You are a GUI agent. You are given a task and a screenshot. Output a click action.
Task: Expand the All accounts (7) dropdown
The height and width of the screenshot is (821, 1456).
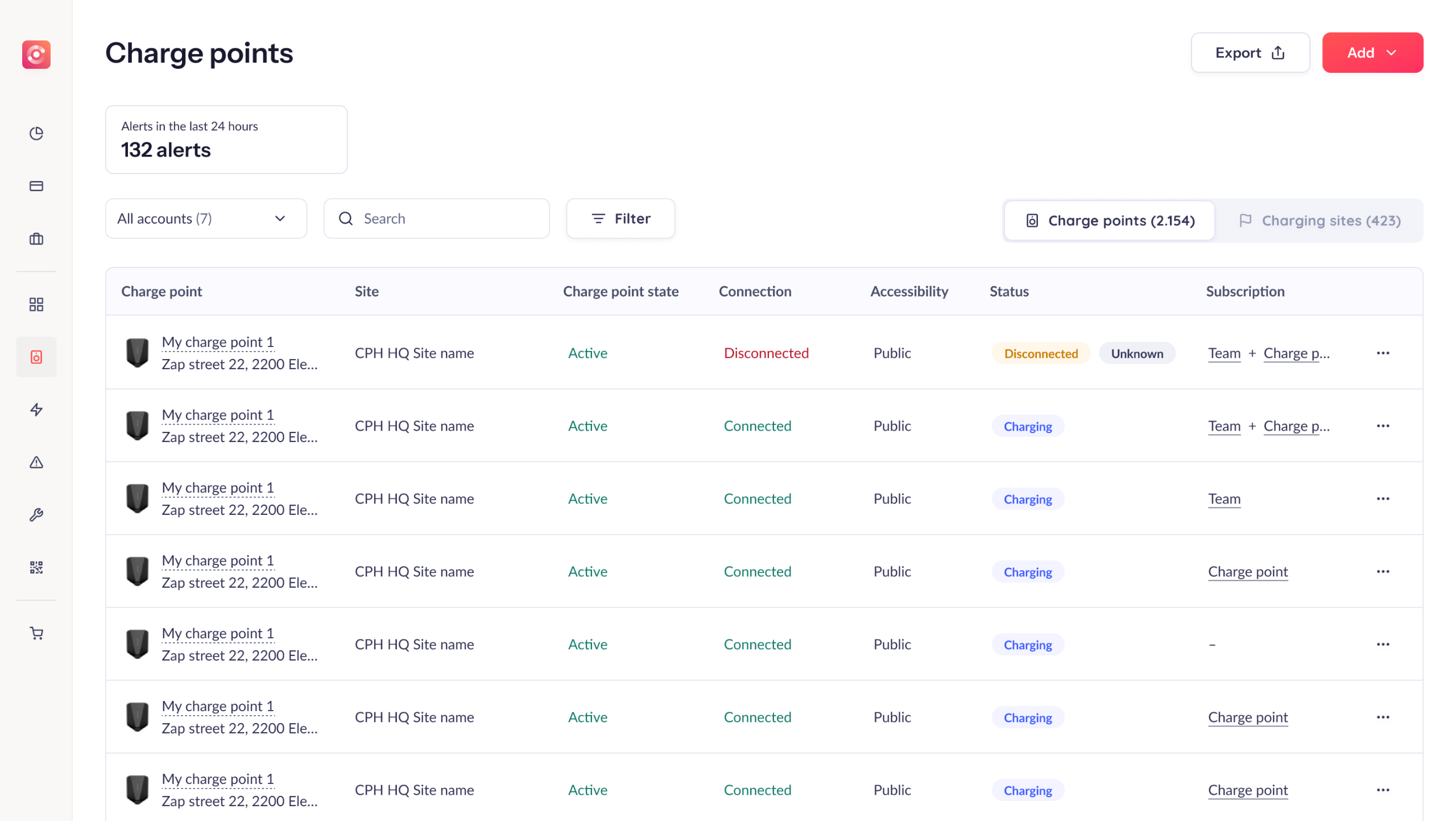tap(206, 218)
